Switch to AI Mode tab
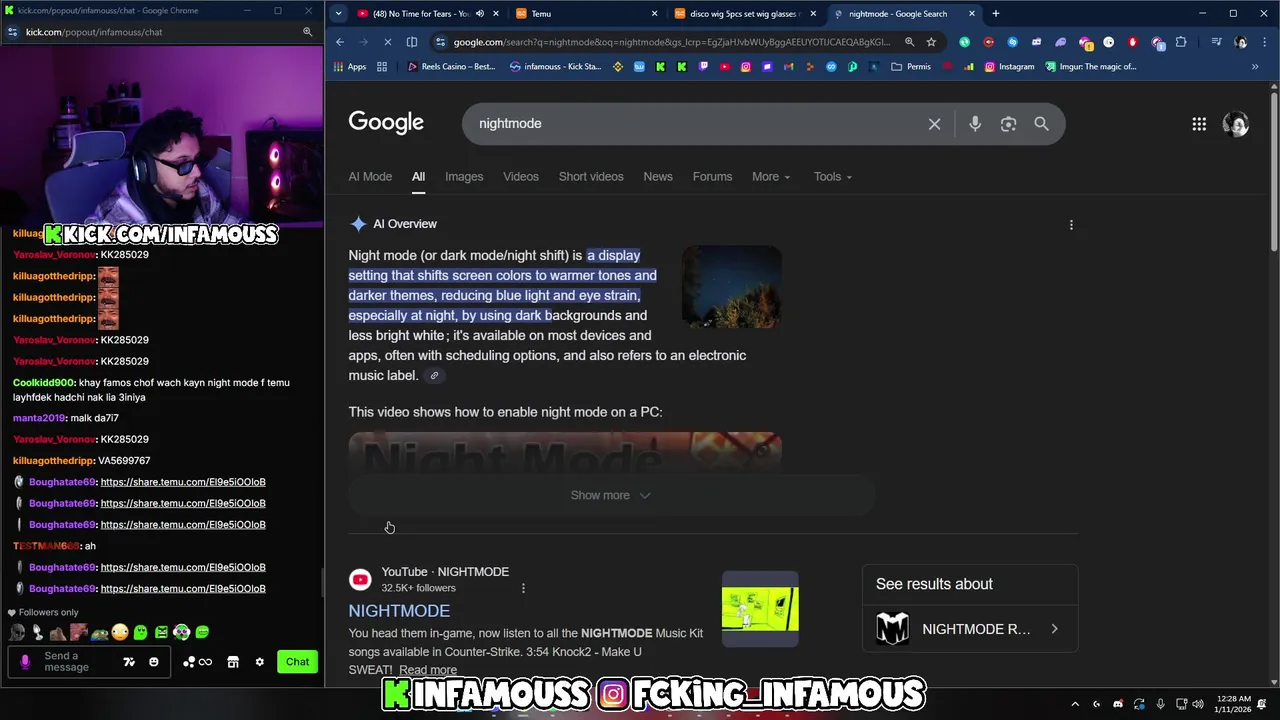 pyautogui.click(x=370, y=177)
